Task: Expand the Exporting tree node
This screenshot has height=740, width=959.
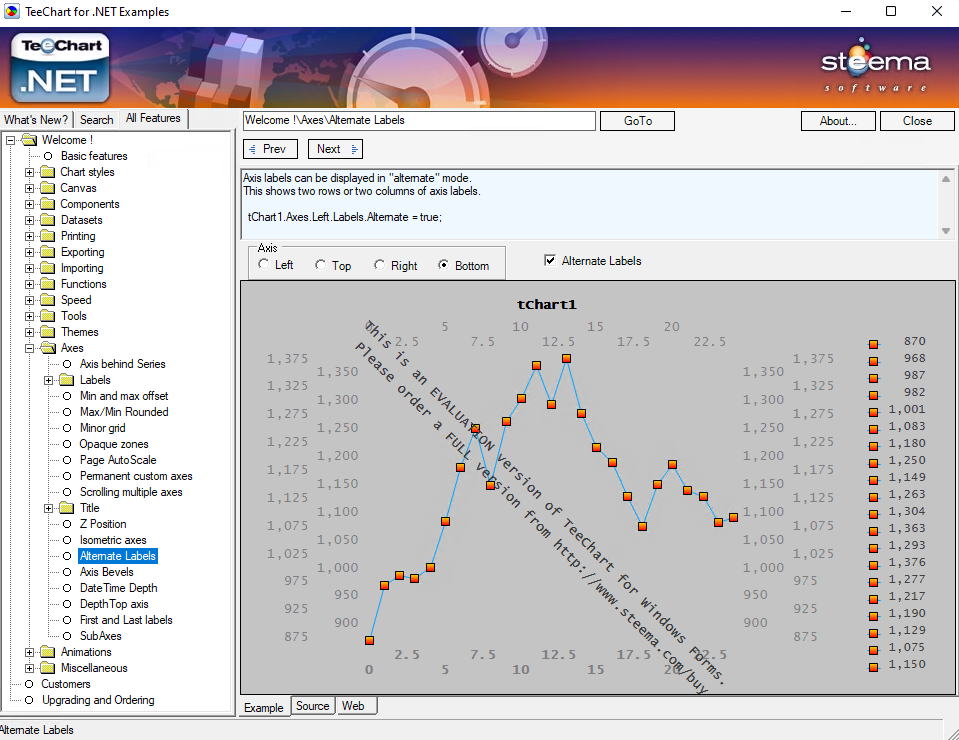Action: [29, 252]
